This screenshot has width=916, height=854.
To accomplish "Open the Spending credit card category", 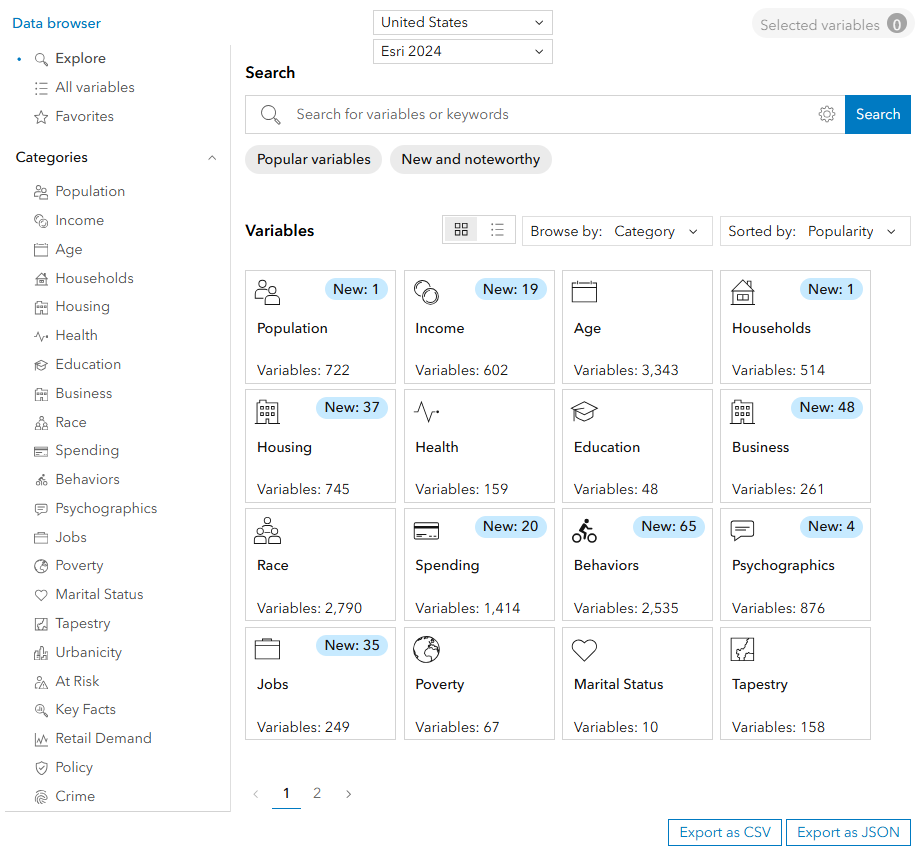I will [479, 564].
